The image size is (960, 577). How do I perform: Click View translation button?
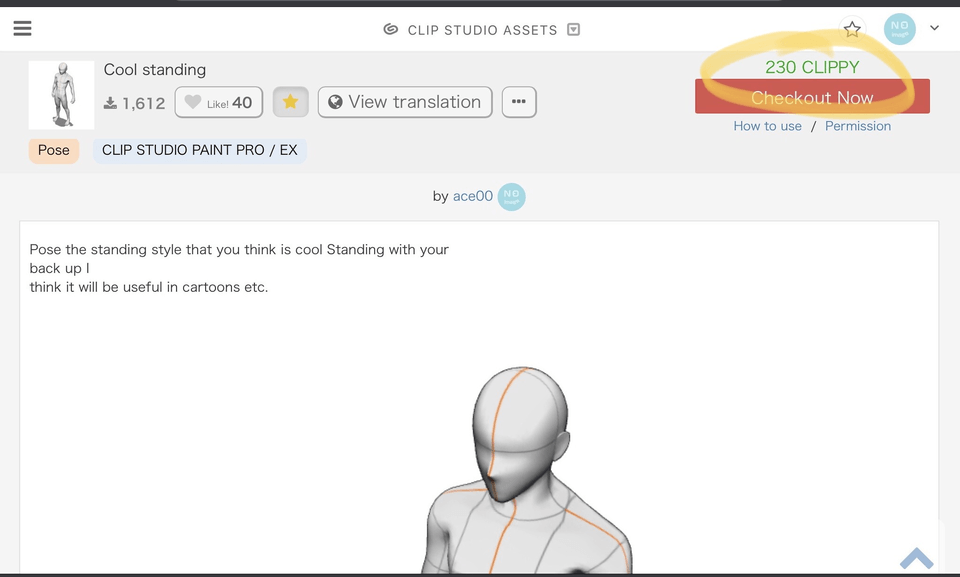coord(405,102)
